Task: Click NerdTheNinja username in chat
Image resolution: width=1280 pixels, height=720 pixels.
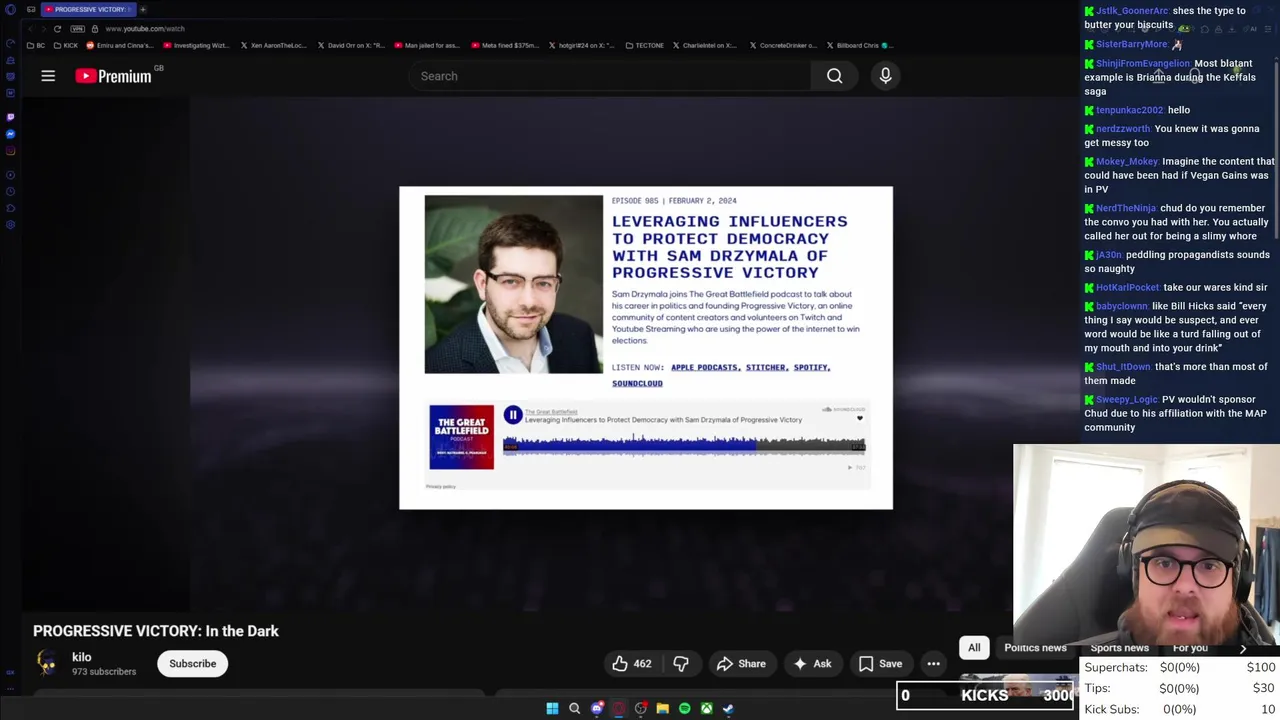Action: click(x=1126, y=208)
